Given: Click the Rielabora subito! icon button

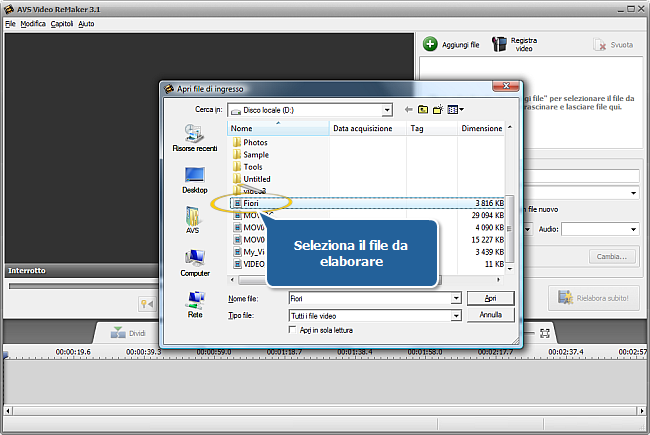Looking at the screenshot, I should click(593, 298).
